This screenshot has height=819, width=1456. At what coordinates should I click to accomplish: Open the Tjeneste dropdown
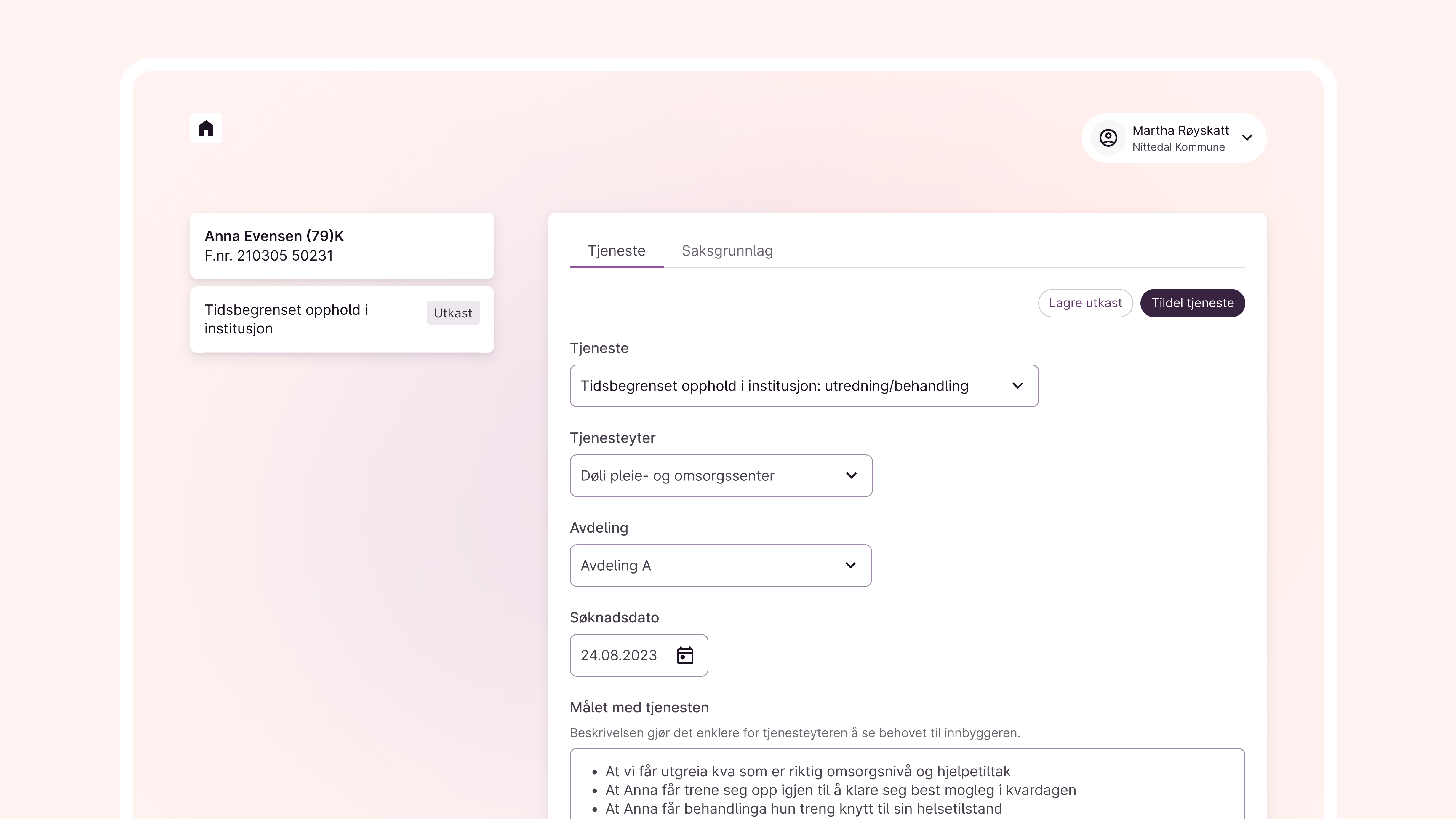[804, 386]
